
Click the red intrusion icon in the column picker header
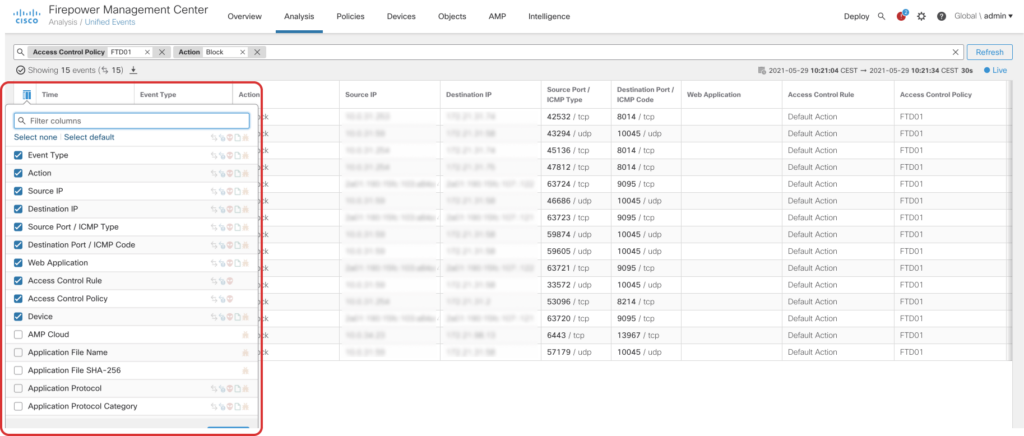point(229,138)
